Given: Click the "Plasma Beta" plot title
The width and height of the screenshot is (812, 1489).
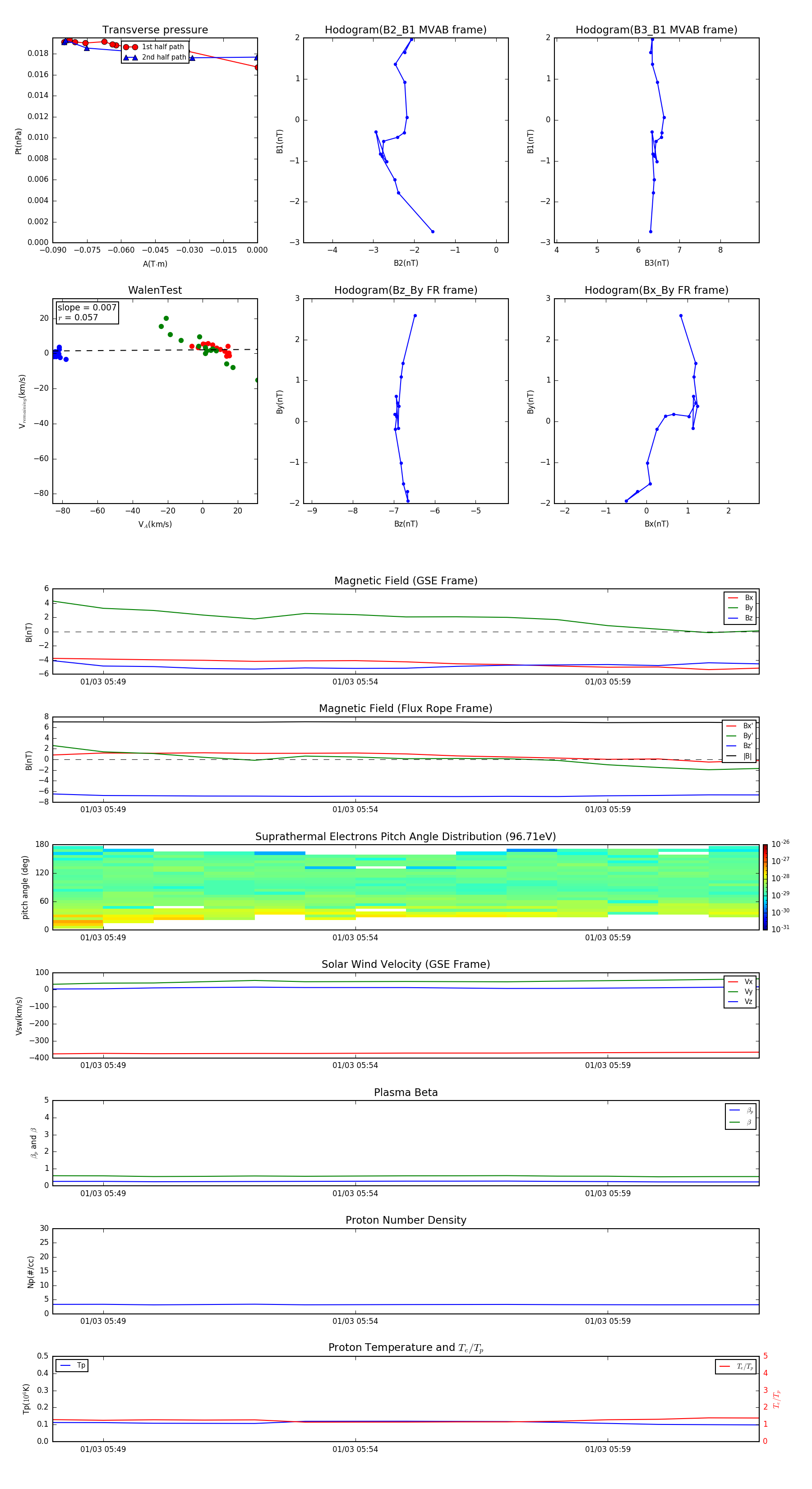Looking at the screenshot, I should click(x=406, y=1092).
